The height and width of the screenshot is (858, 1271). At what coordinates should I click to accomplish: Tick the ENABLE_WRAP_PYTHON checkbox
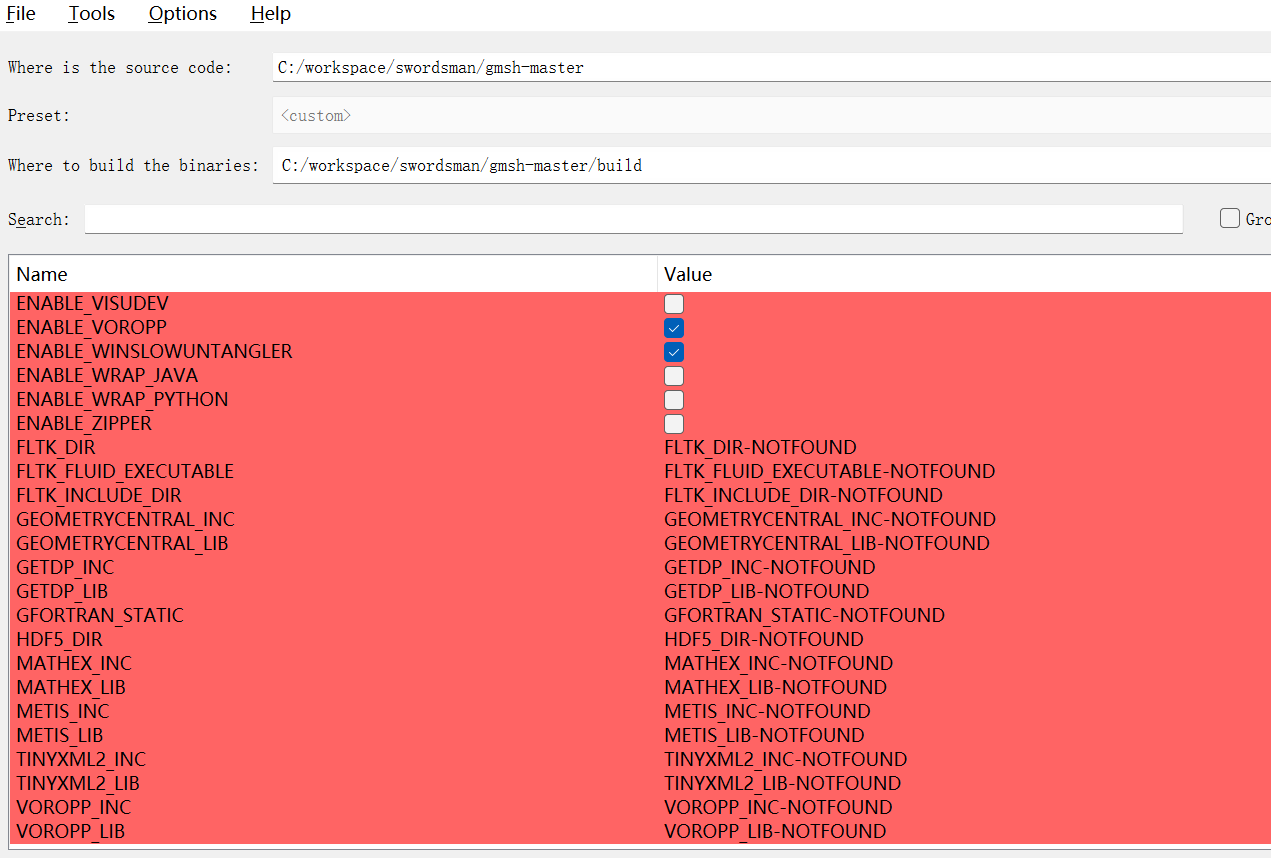pos(674,400)
